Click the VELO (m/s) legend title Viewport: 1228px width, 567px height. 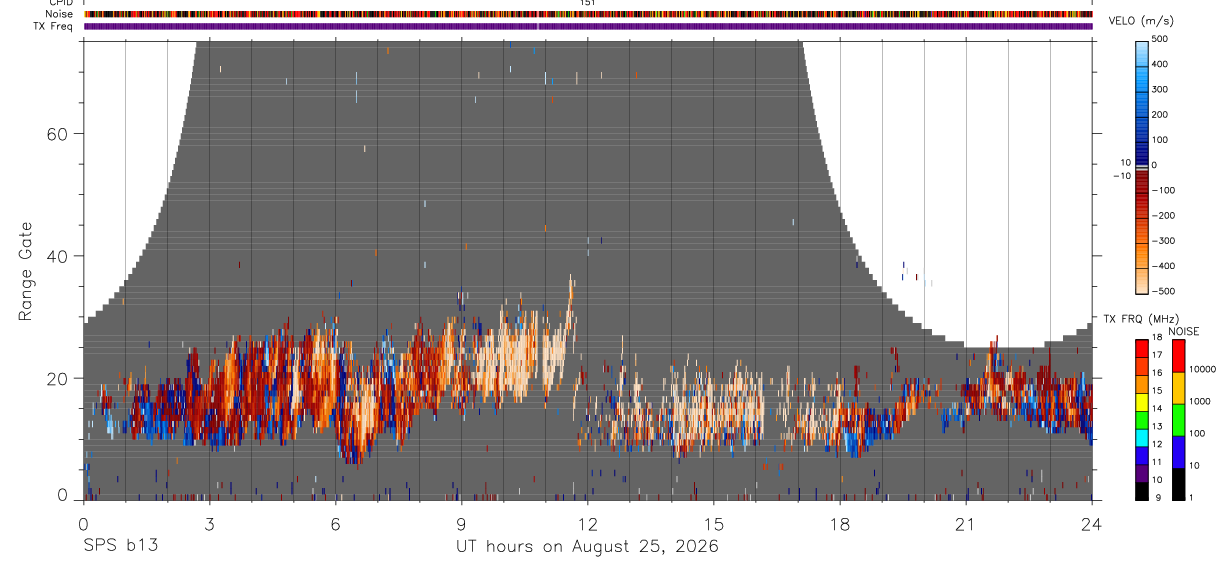pyautogui.click(x=1141, y=22)
